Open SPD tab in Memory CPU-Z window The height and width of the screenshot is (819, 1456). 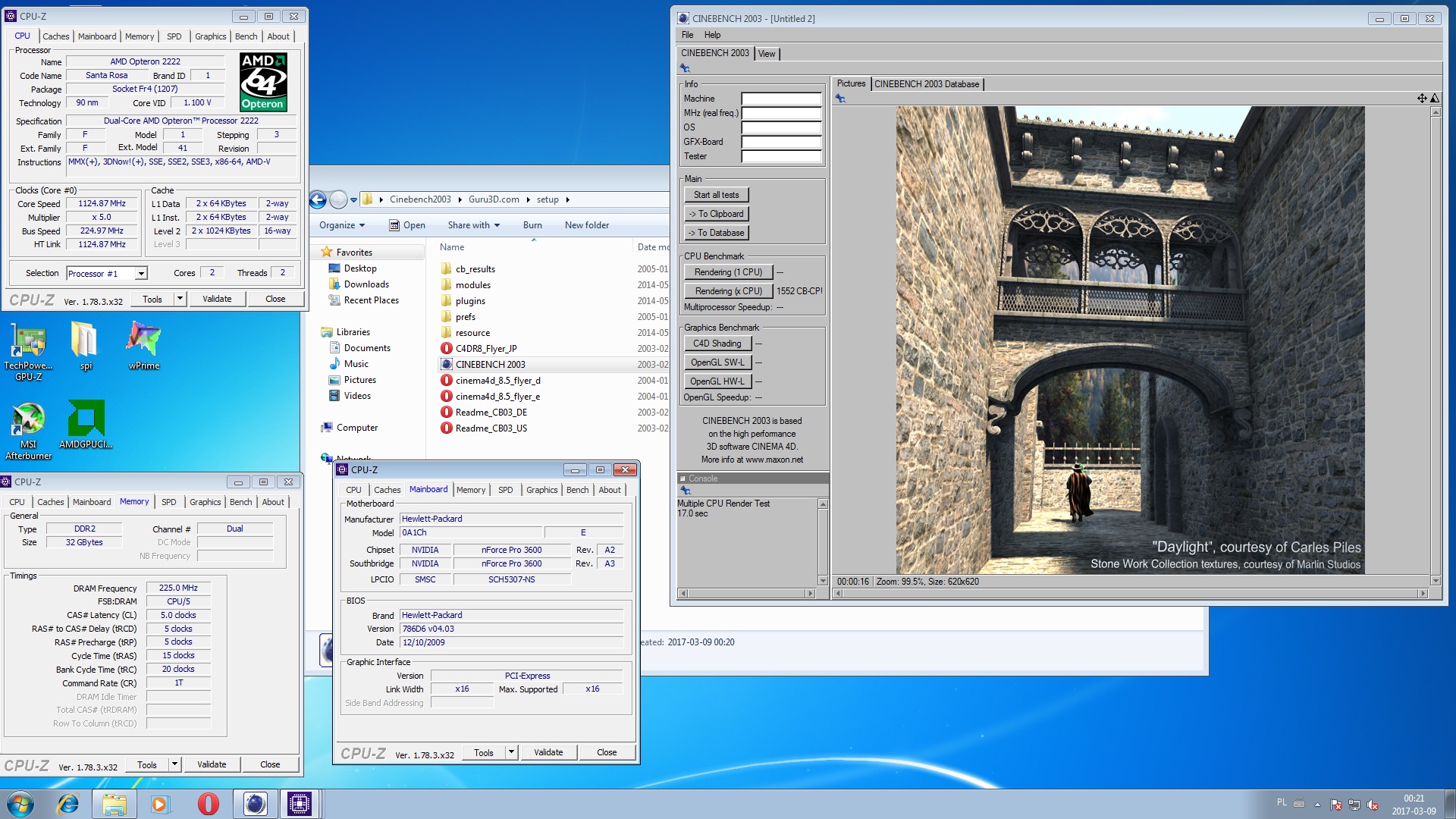tap(169, 502)
